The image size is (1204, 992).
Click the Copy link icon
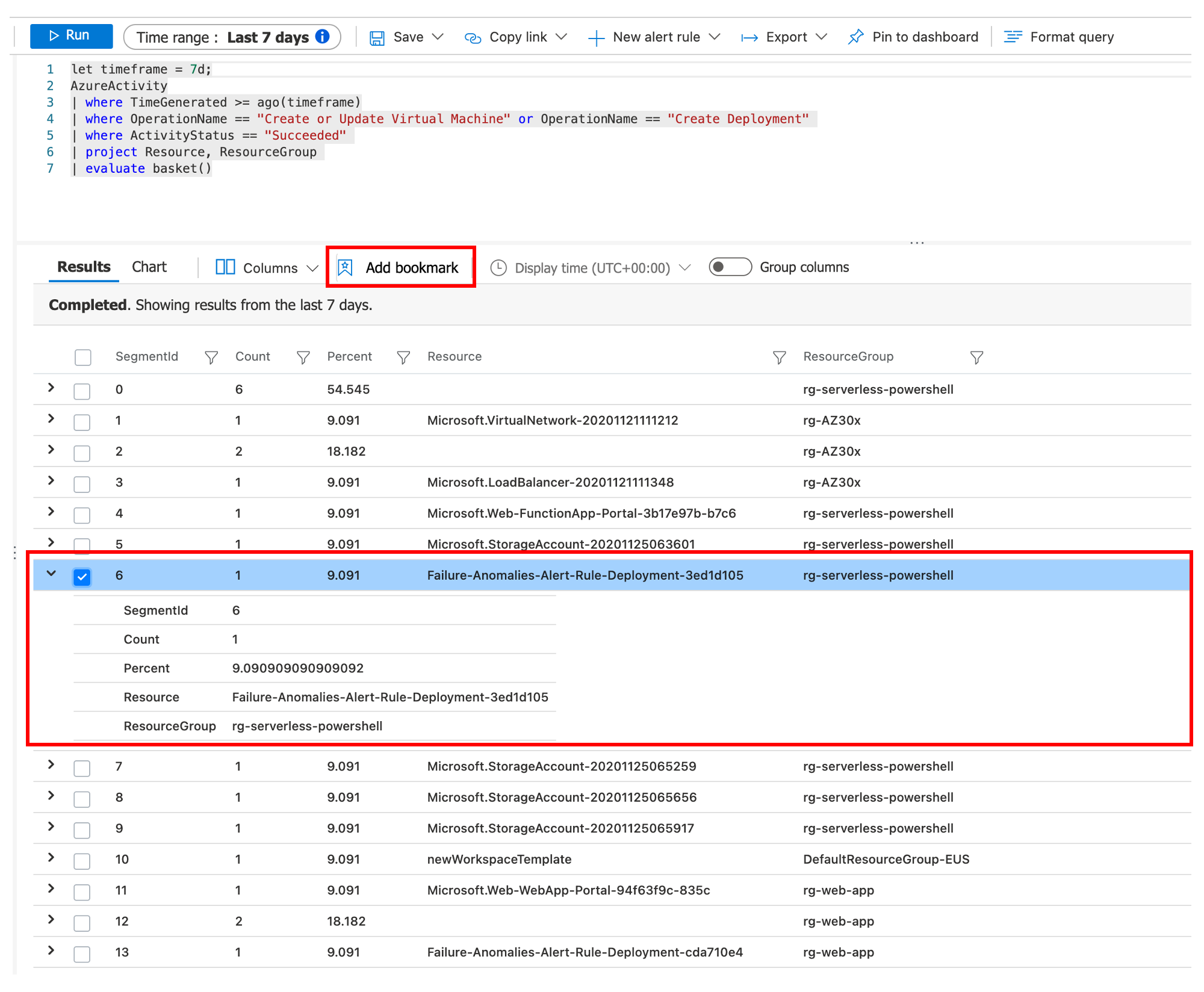click(x=473, y=38)
